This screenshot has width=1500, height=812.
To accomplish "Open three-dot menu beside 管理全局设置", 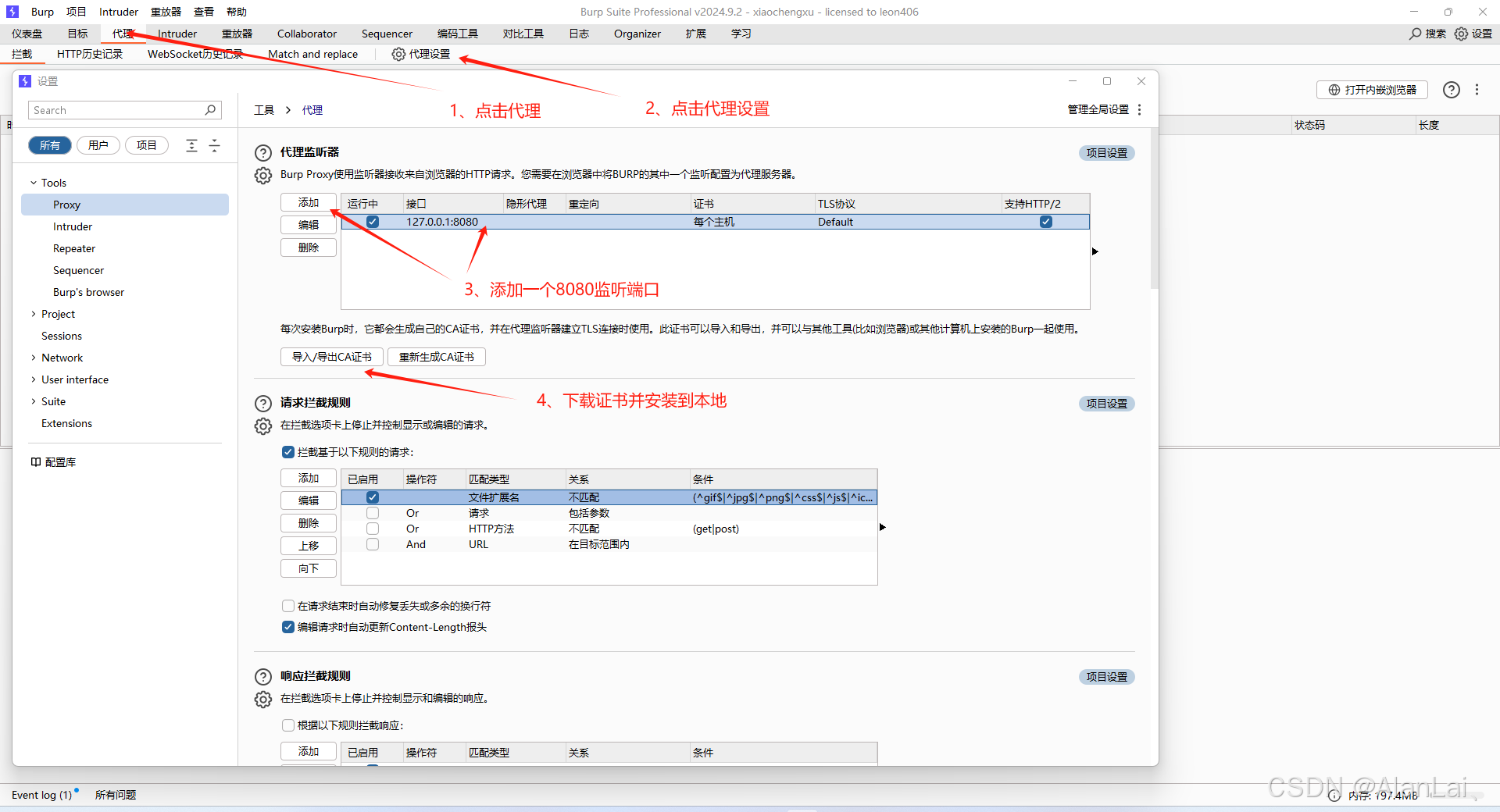I will pyautogui.click(x=1140, y=109).
